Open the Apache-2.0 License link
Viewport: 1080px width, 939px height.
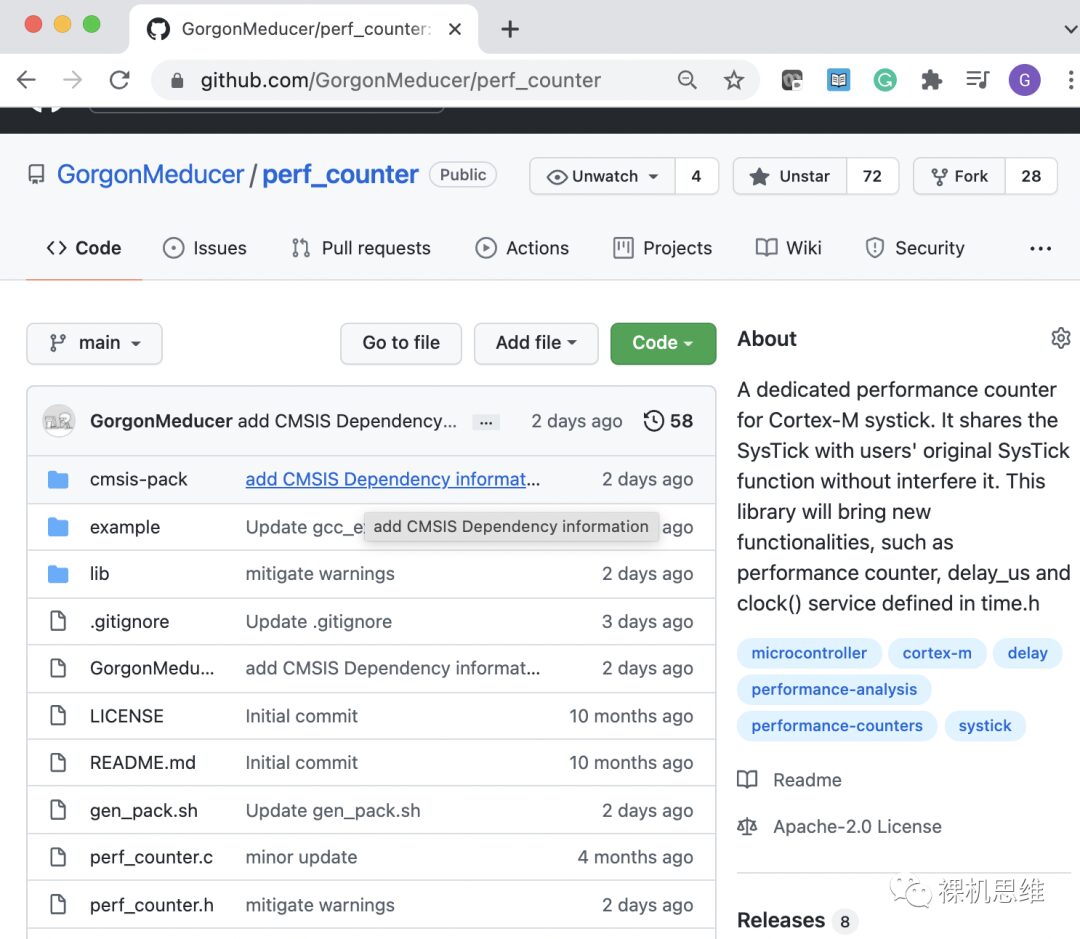click(857, 827)
